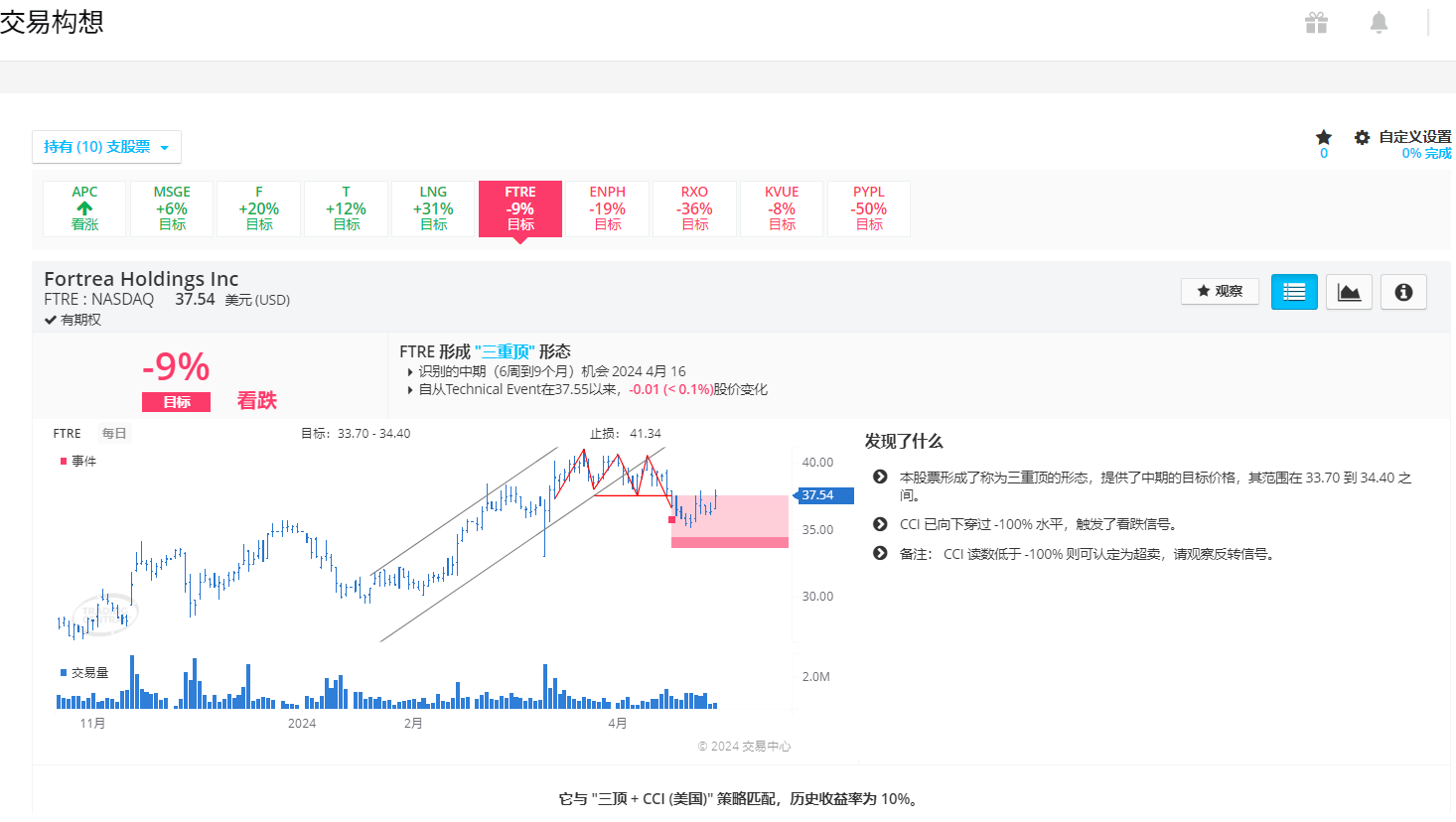
Task: Switch to area chart view icon
Action: pyautogui.click(x=1349, y=292)
